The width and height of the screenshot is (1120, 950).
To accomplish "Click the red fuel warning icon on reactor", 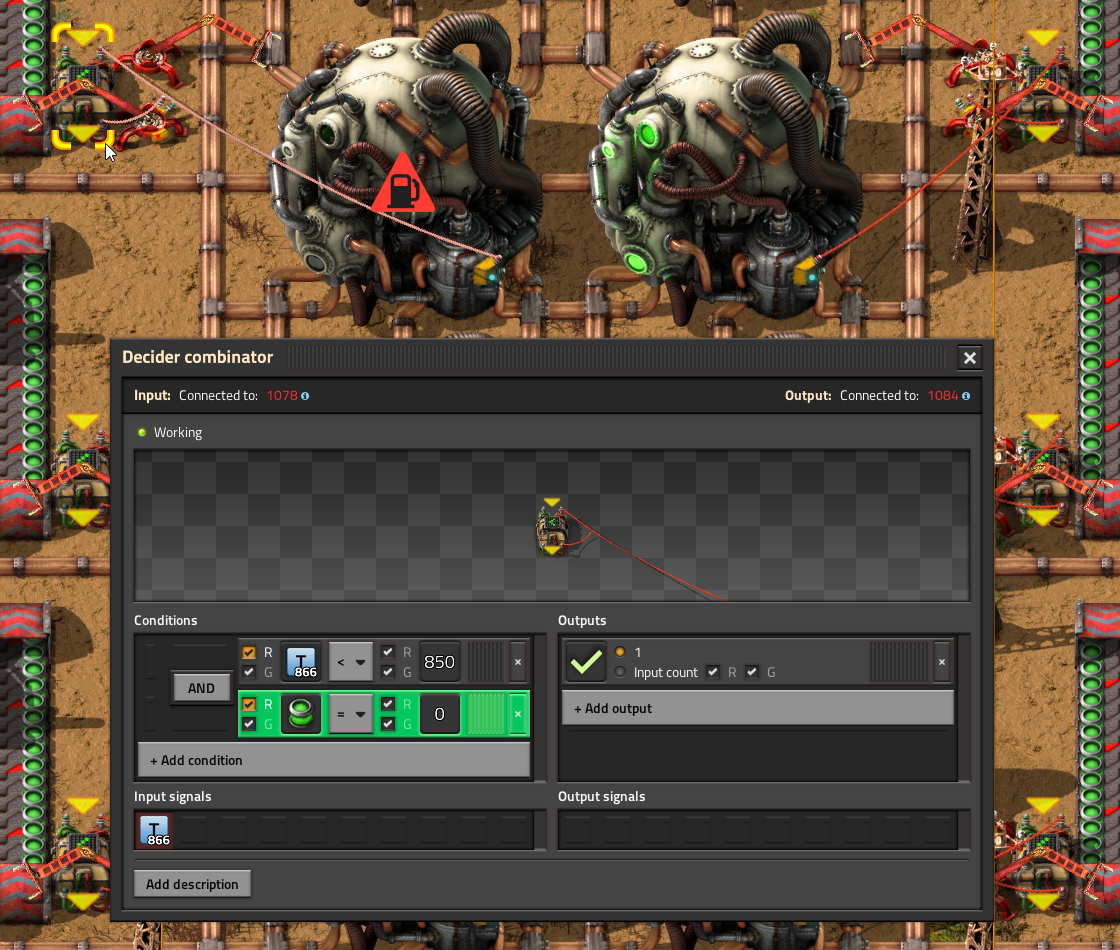I will click(x=403, y=184).
